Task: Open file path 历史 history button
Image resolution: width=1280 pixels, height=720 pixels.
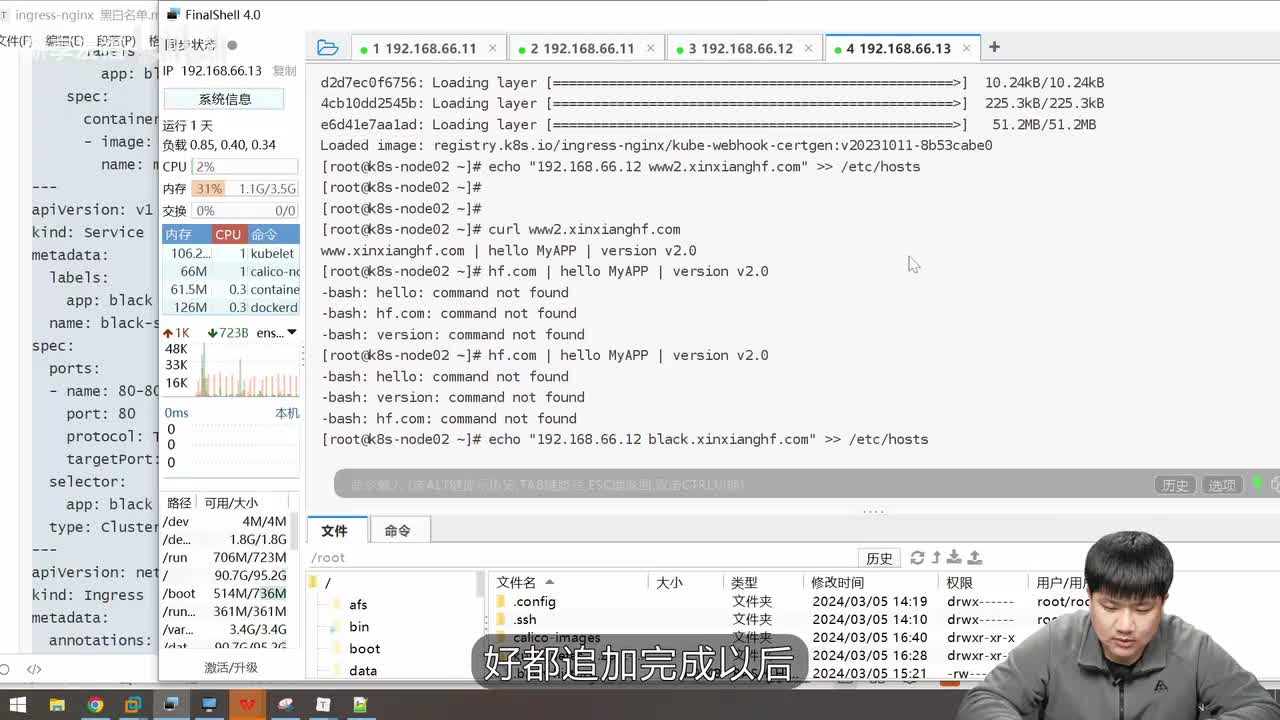Action: [x=879, y=558]
